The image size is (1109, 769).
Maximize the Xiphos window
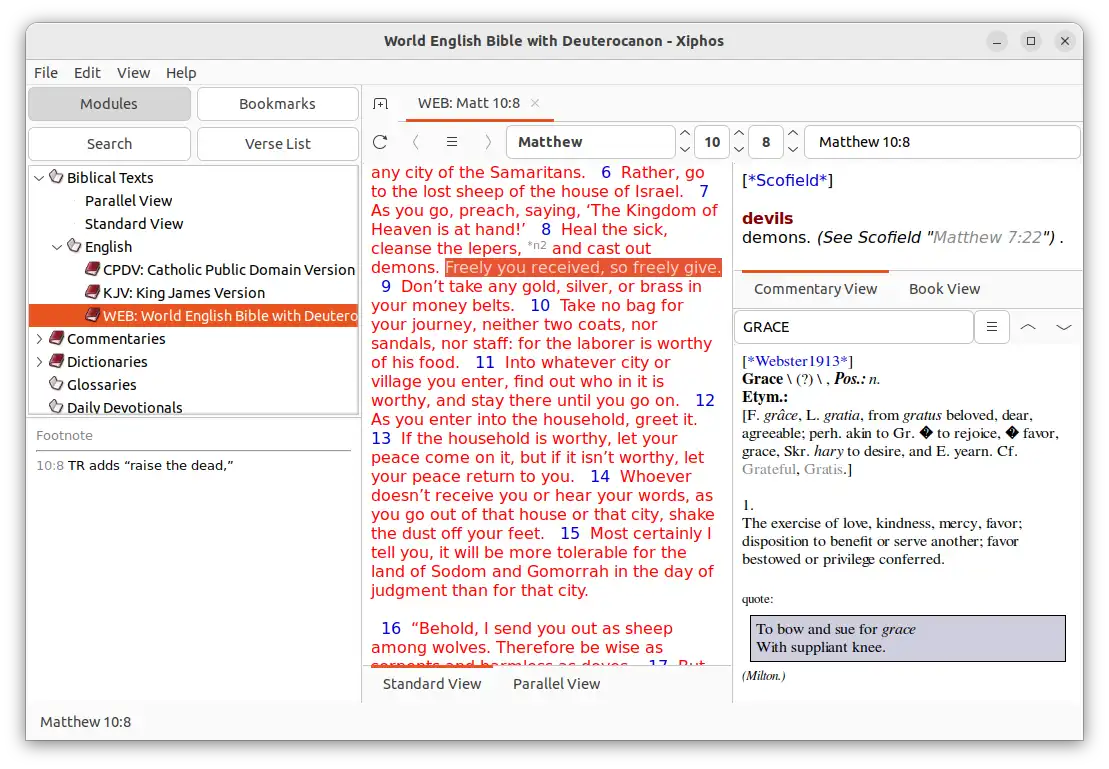(1030, 41)
